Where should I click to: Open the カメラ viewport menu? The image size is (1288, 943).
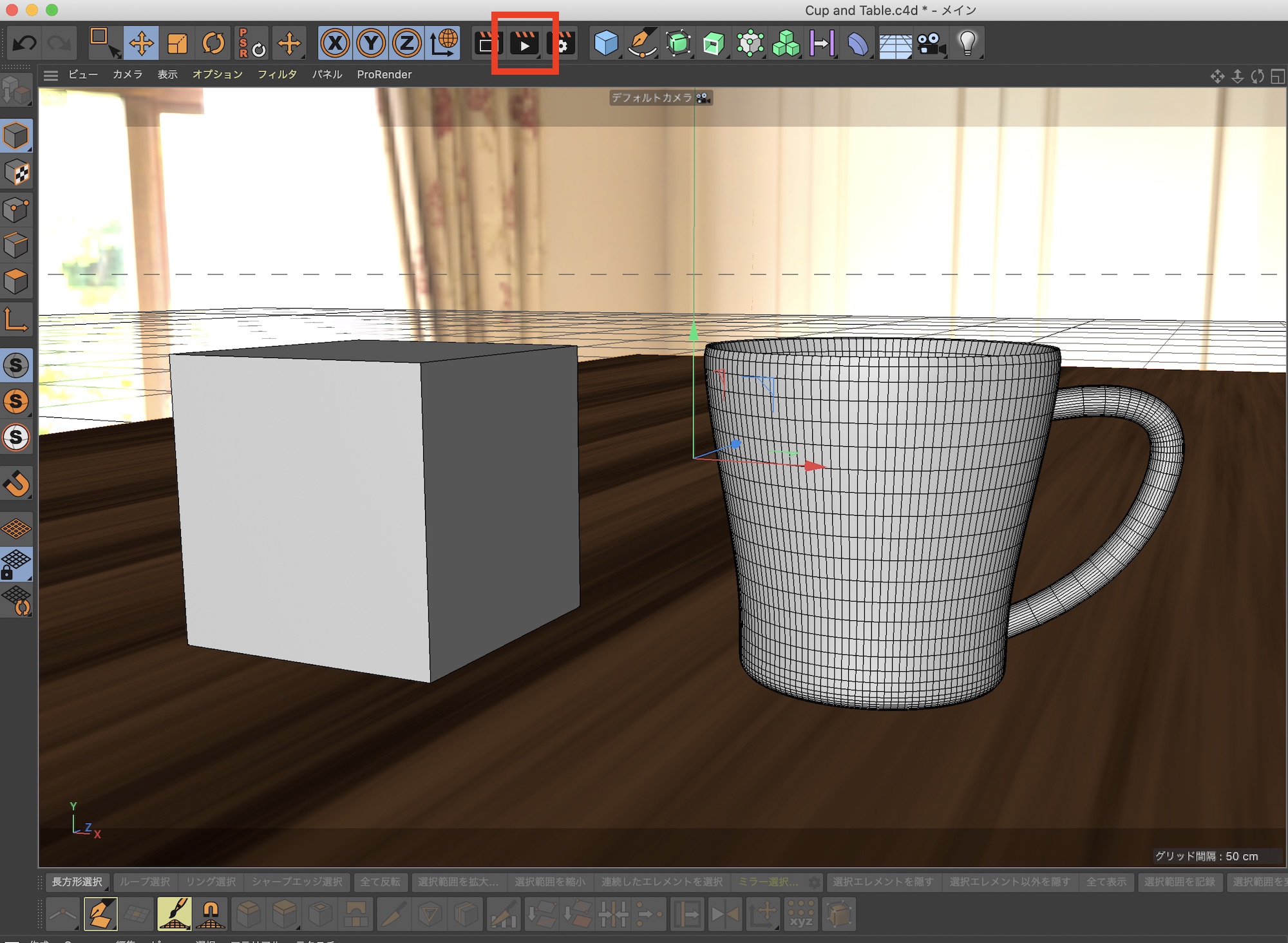point(128,75)
